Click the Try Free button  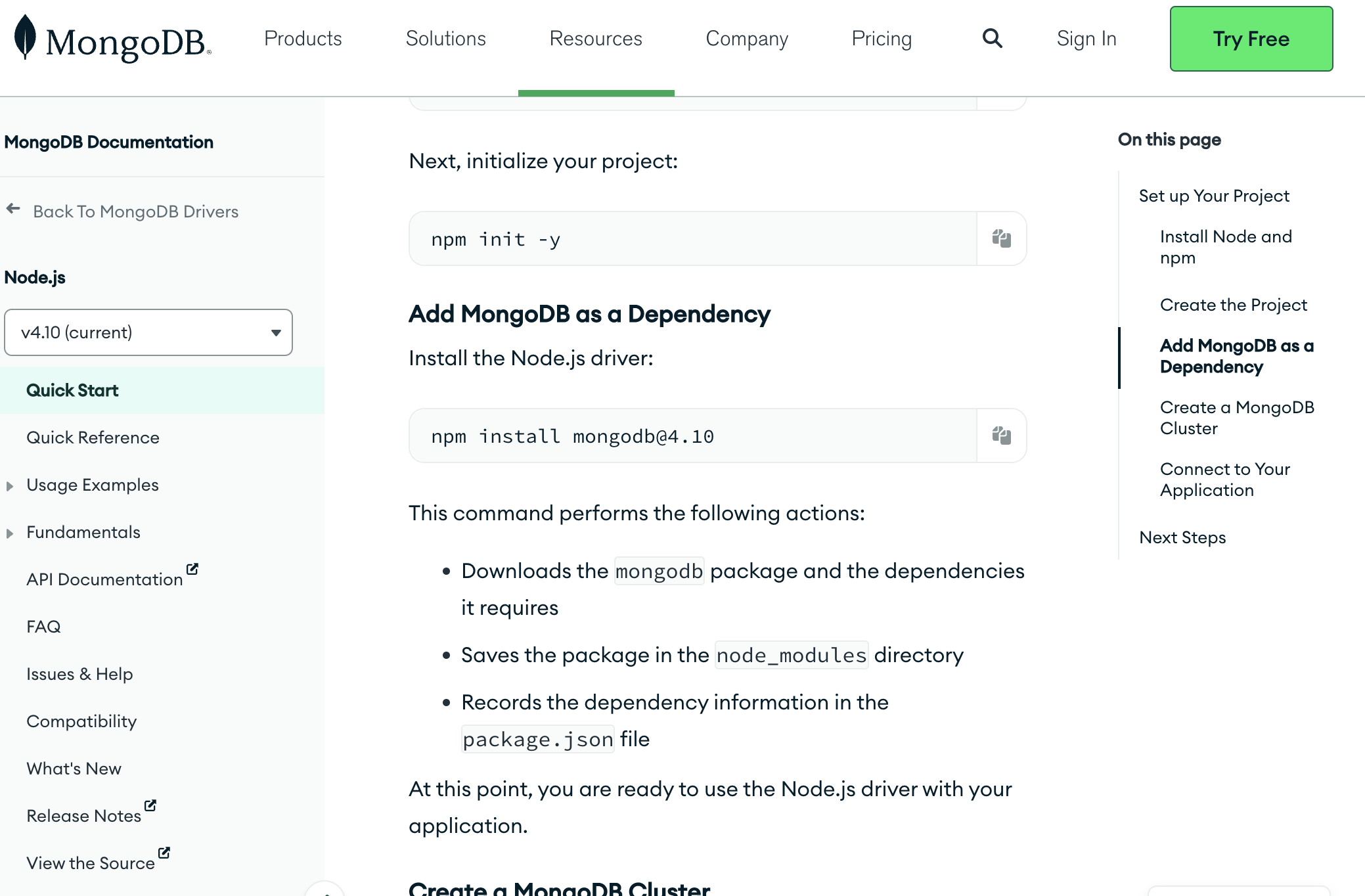pyautogui.click(x=1251, y=39)
